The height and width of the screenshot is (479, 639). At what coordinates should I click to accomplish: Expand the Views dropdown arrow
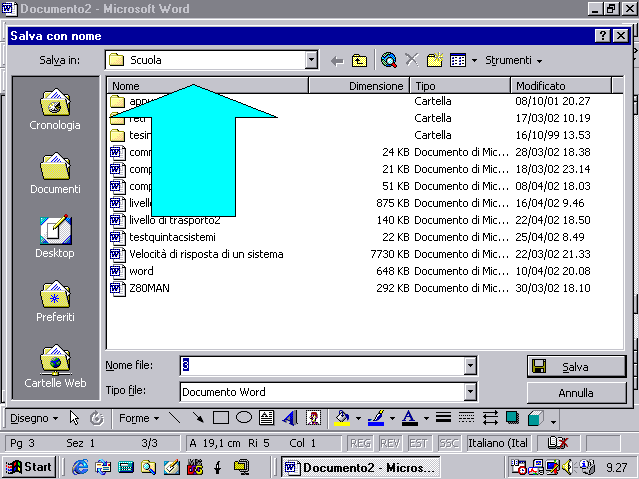click(474, 61)
